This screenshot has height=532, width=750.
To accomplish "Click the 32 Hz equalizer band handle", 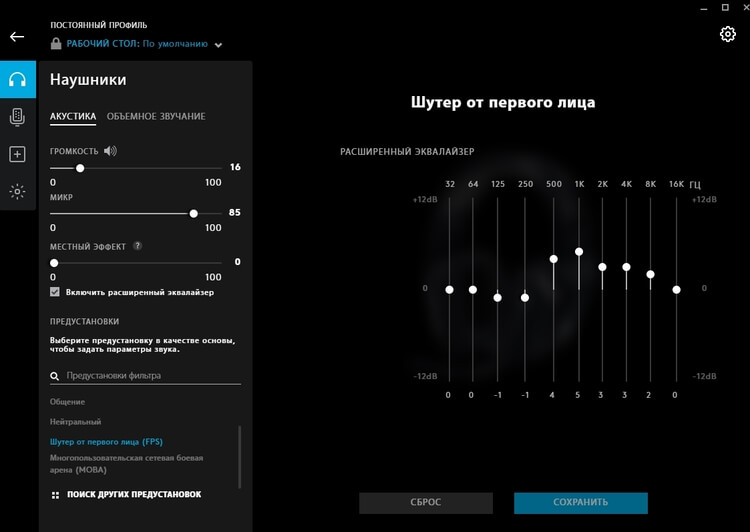I will [449, 290].
